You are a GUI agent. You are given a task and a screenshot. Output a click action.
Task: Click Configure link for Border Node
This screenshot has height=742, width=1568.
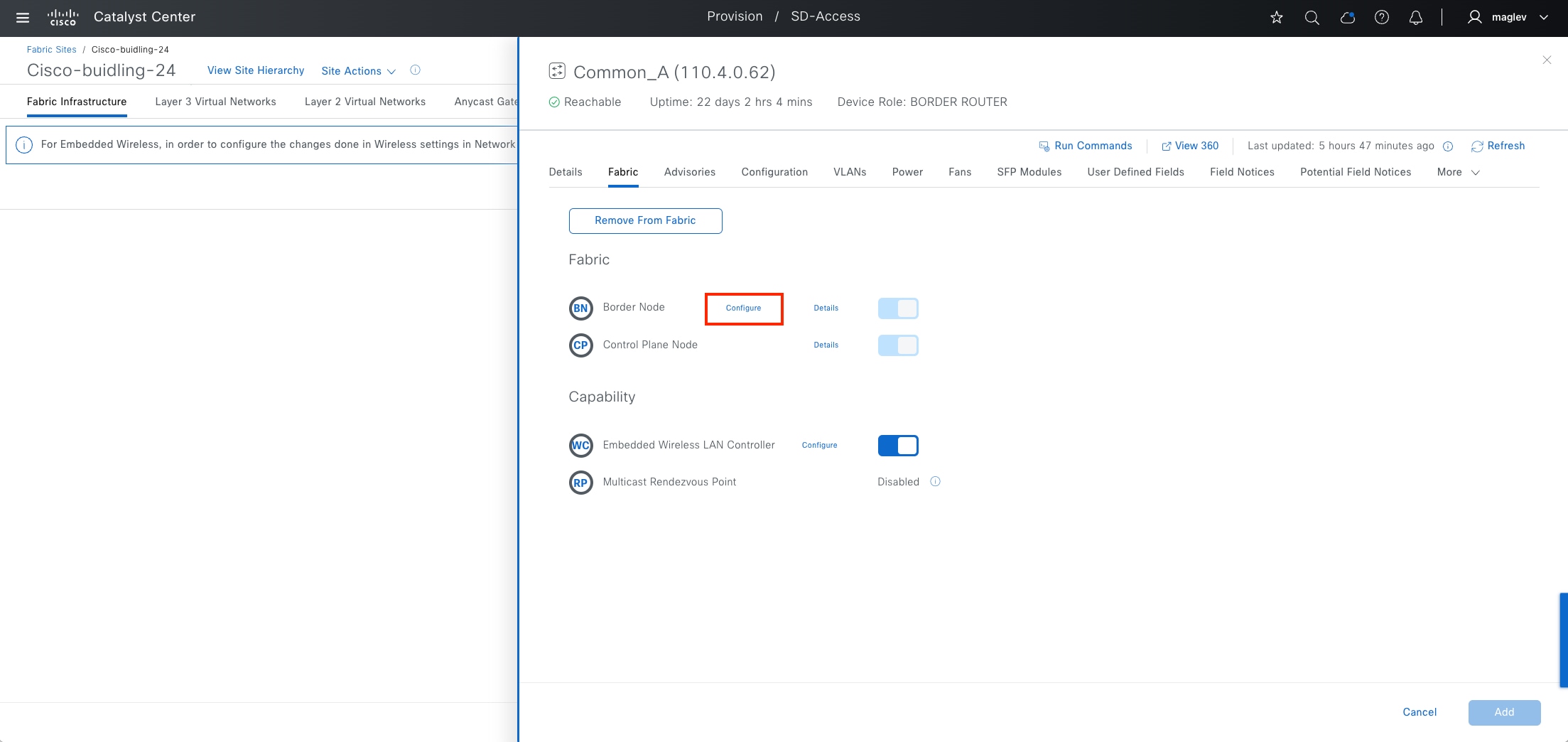tap(743, 308)
